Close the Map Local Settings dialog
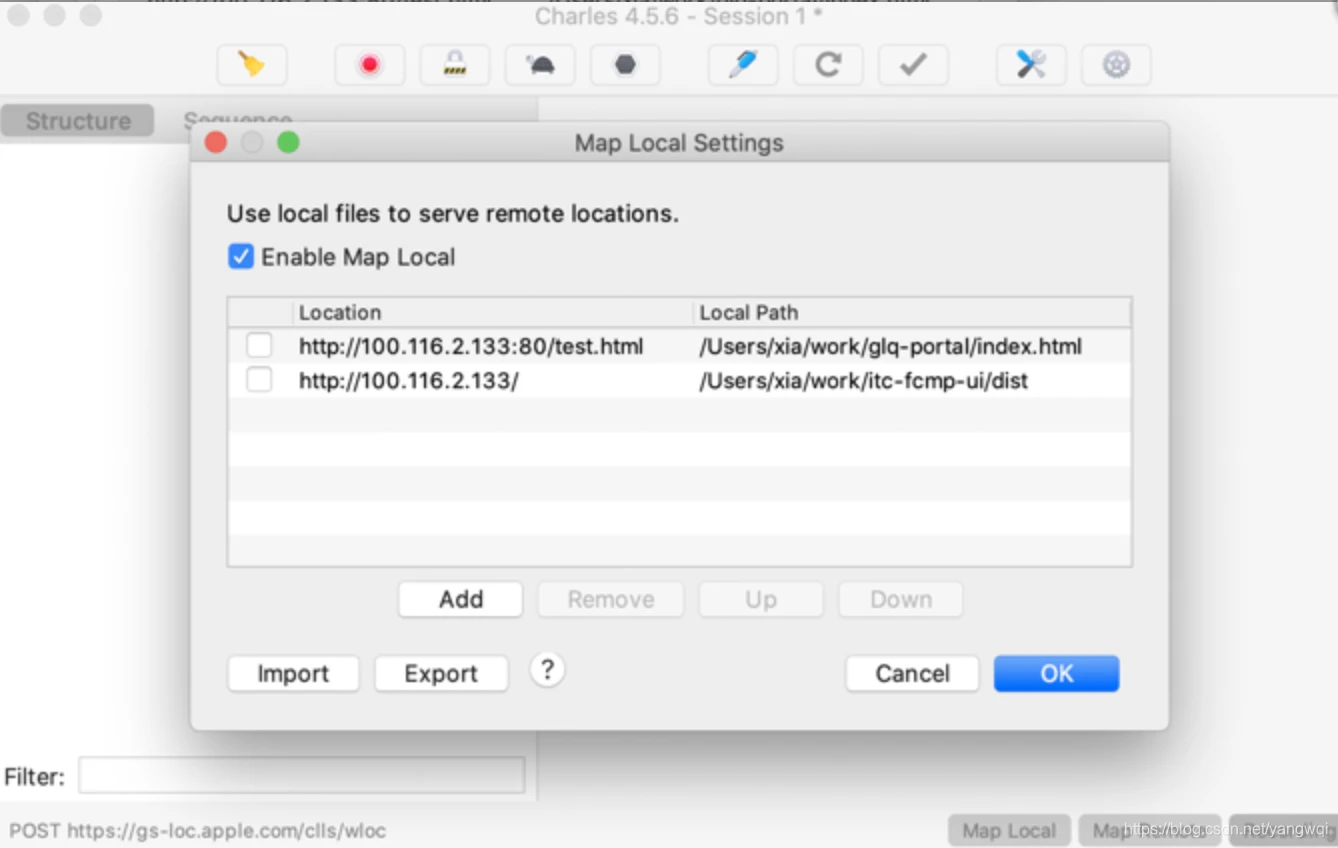The width and height of the screenshot is (1338, 848). 215,143
